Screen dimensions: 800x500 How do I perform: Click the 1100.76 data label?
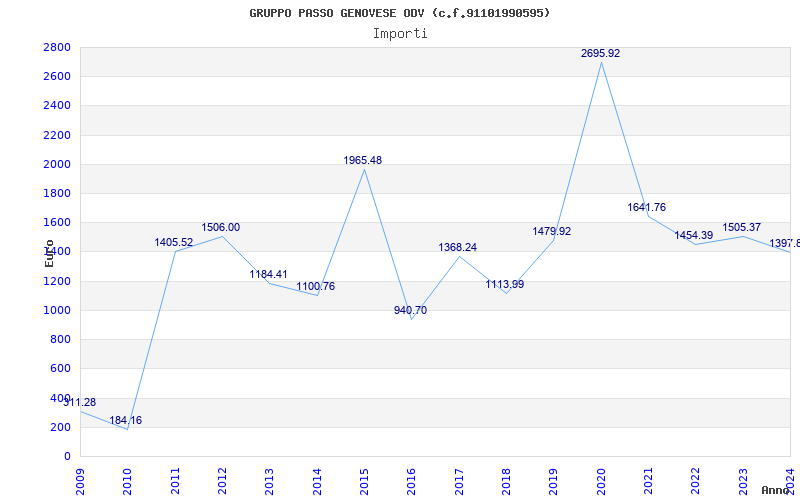coord(316,286)
